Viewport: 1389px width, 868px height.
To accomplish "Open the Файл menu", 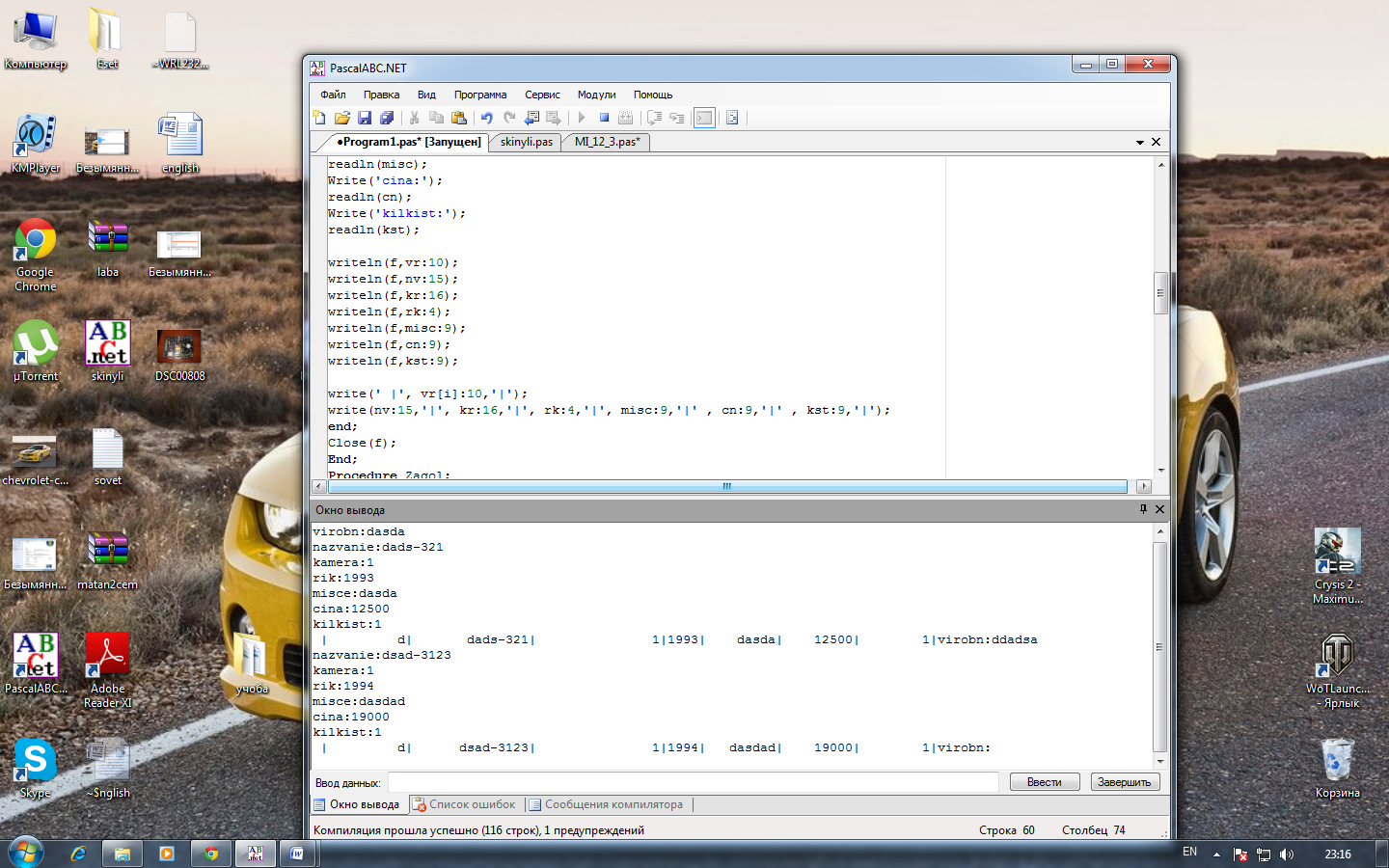I will pyautogui.click(x=333, y=95).
